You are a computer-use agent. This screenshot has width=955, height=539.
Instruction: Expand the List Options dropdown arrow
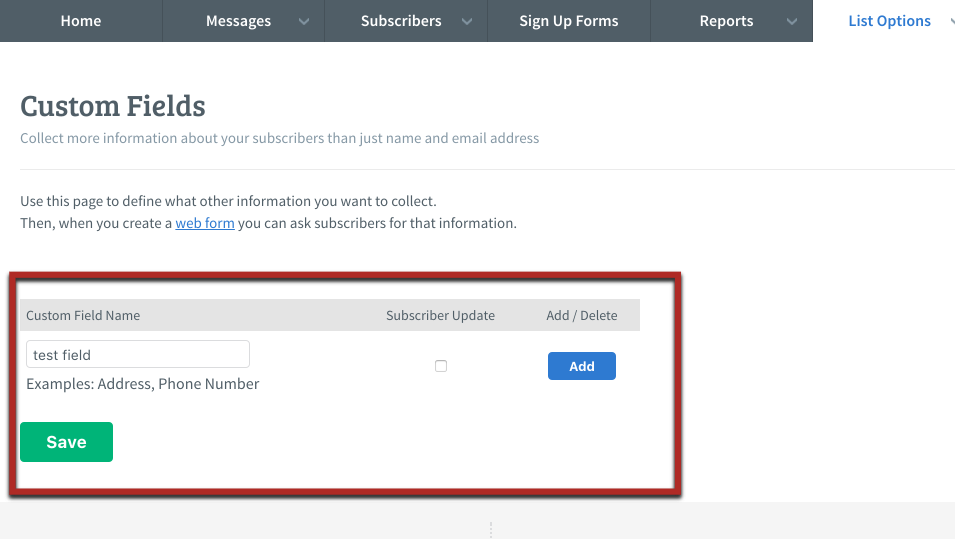[950, 21]
